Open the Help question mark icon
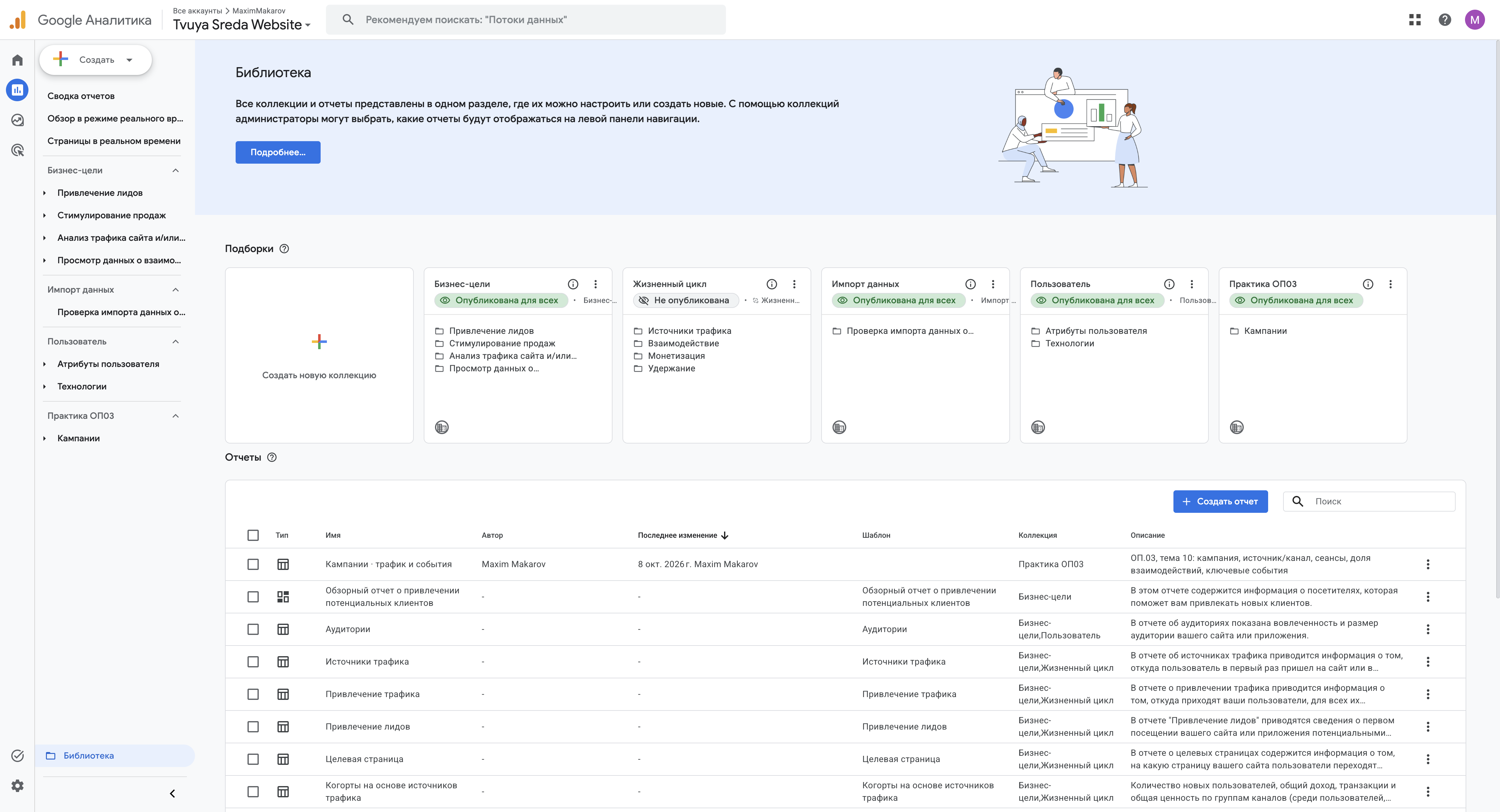Screen dimensions: 1500x812 pos(1445,20)
